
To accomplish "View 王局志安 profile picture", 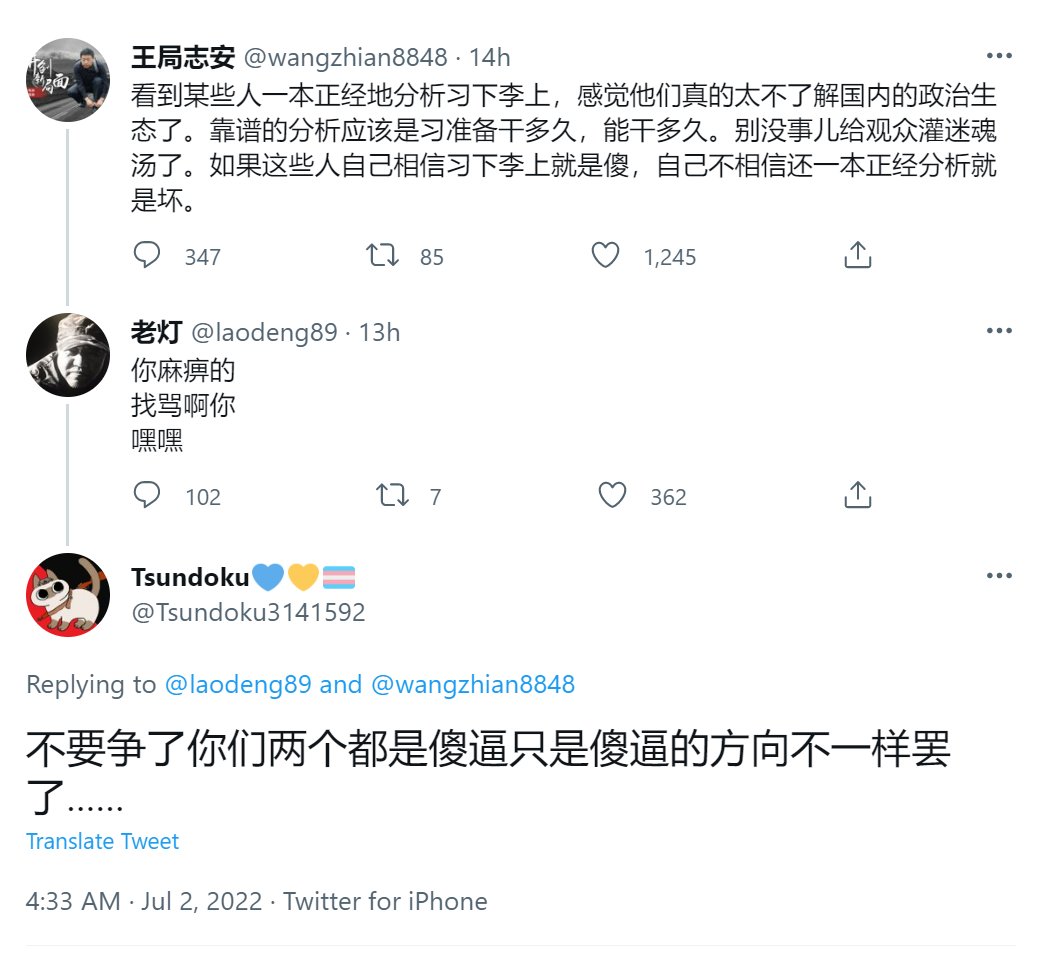I will coord(68,80).
